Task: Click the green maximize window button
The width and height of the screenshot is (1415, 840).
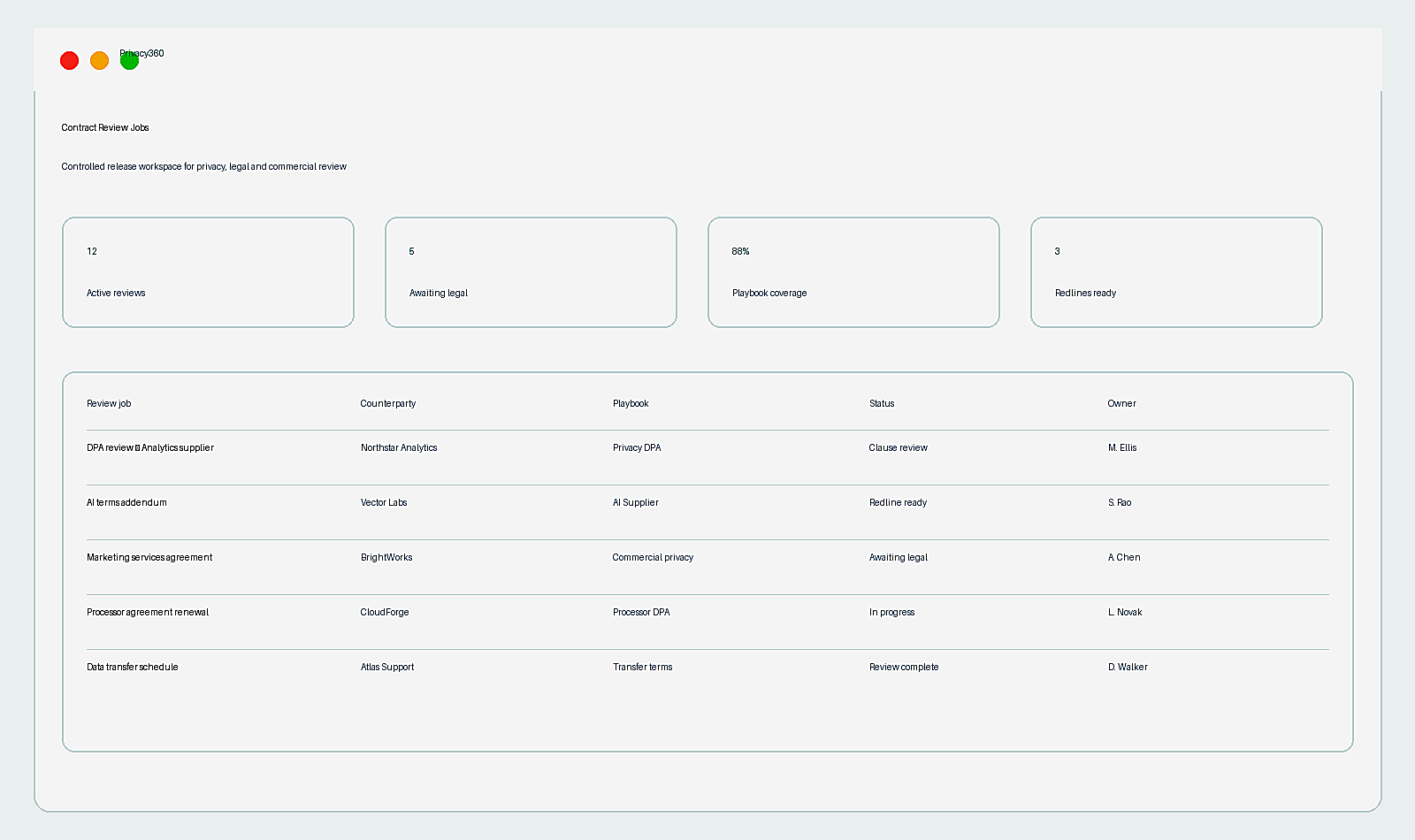Action: pyautogui.click(x=129, y=60)
